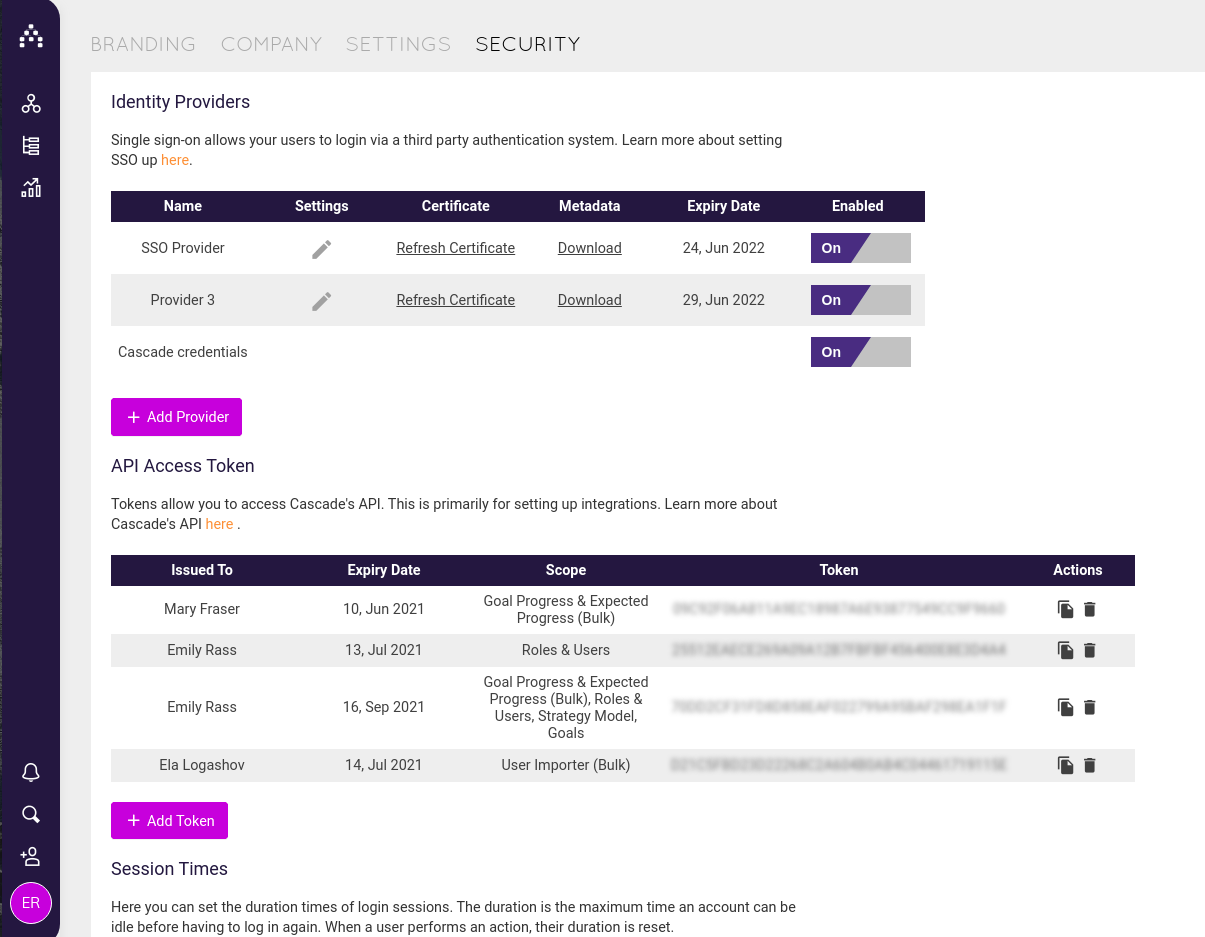1205x937 pixels.
Task: Delete Ela Logashov's token with trash icon
Action: (1090, 765)
